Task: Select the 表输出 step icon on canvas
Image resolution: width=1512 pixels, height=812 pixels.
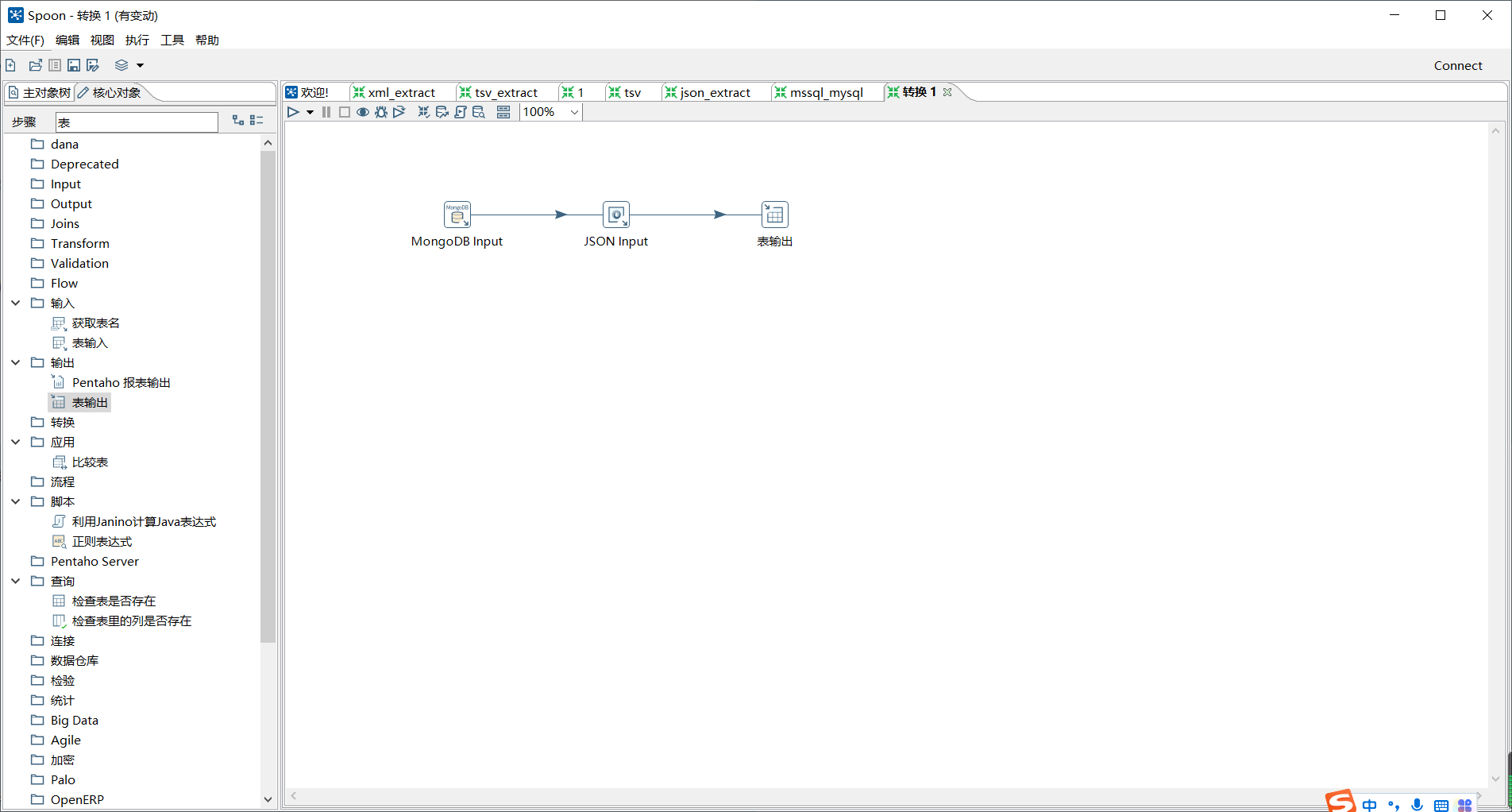Action: (775, 215)
